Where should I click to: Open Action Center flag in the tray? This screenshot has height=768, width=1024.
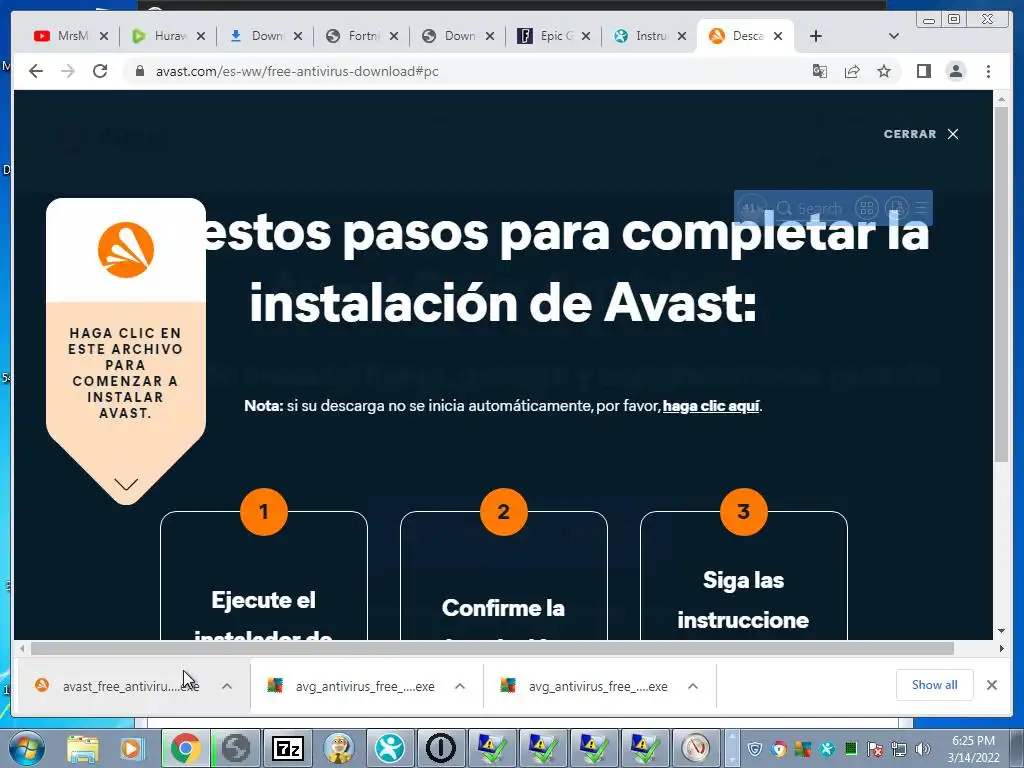point(875,749)
